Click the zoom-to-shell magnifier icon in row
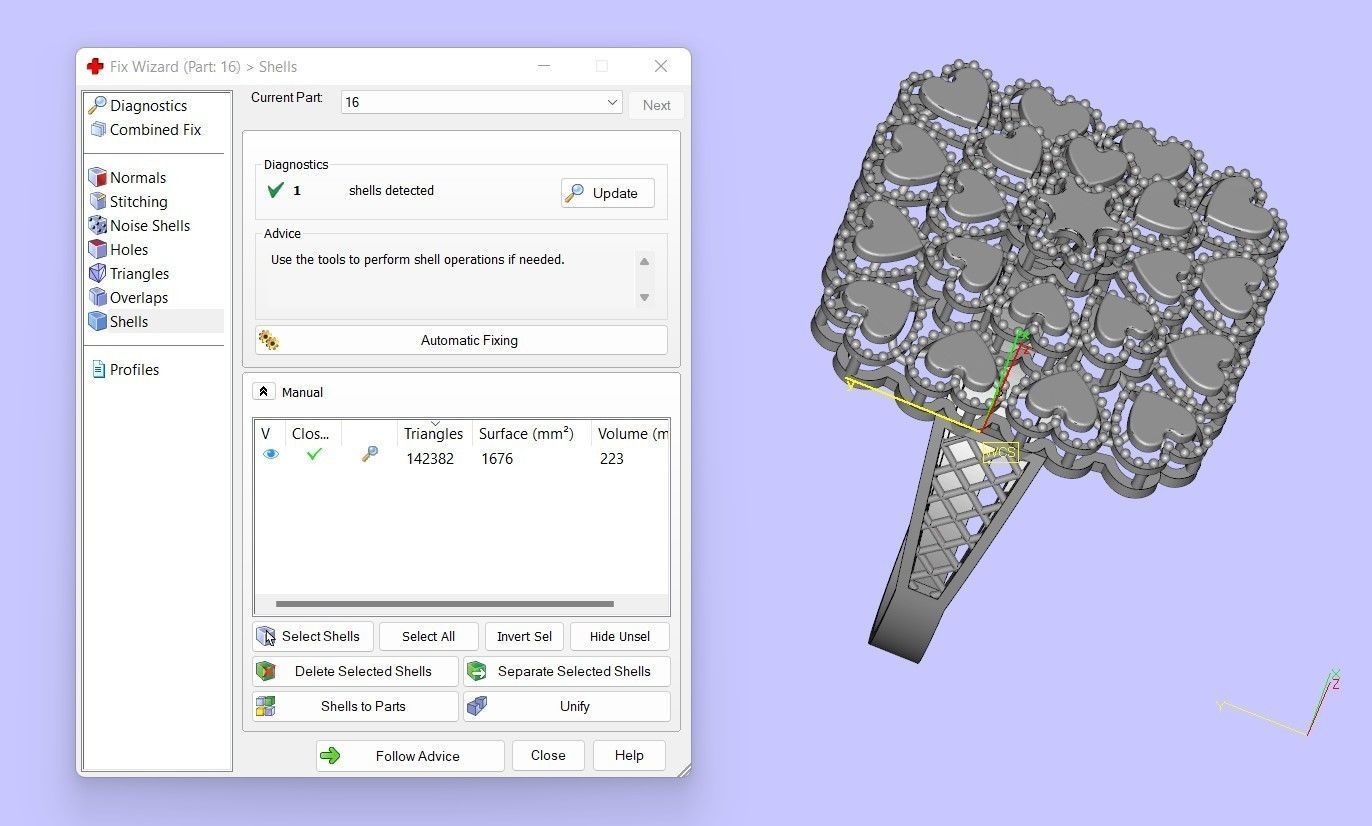Screen dimensions: 1372x826 tap(370, 454)
